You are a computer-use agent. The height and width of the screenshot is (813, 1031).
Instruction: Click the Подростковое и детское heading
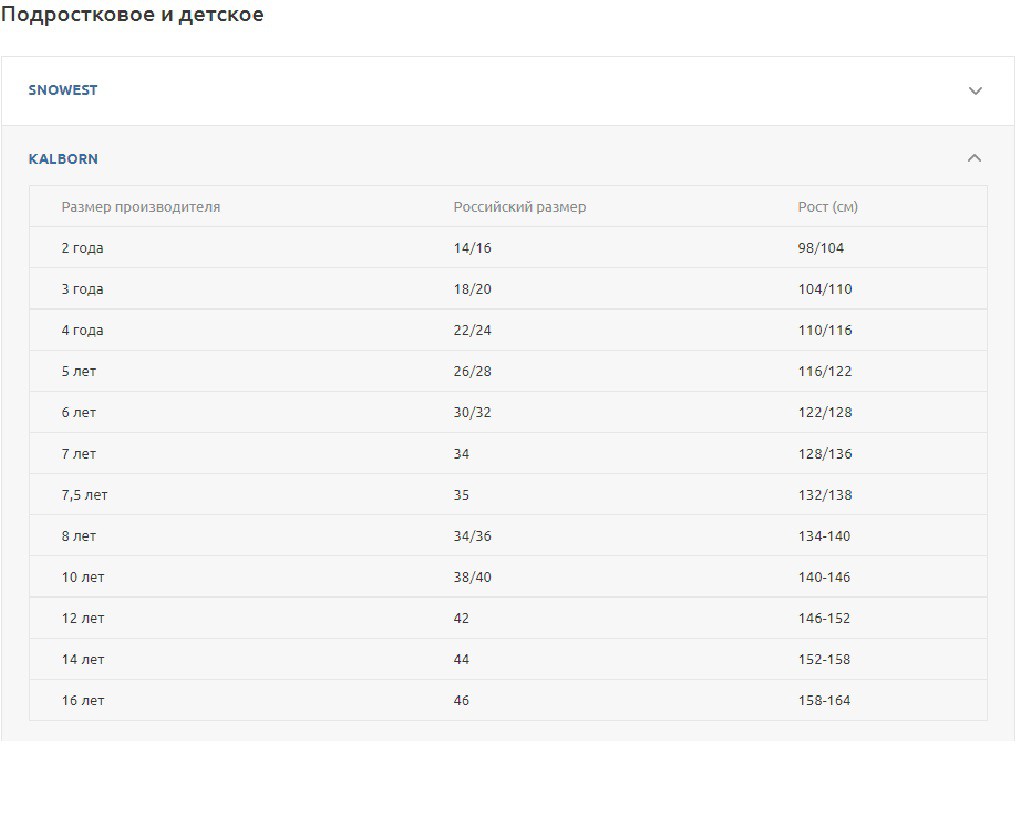pos(132,15)
